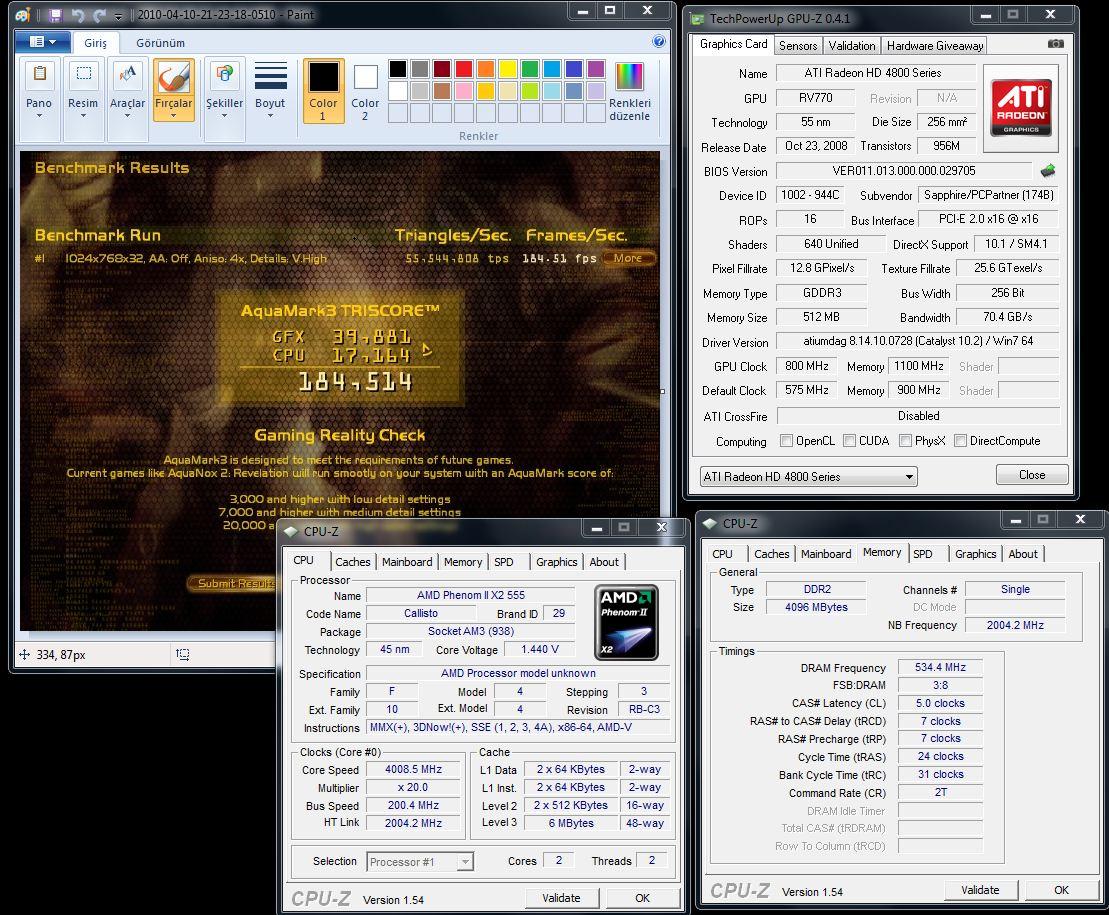Image resolution: width=1109 pixels, height=915 pixels.
Task: Select the Fırçalar brush tool icon
Action: (x=173, y=76)
